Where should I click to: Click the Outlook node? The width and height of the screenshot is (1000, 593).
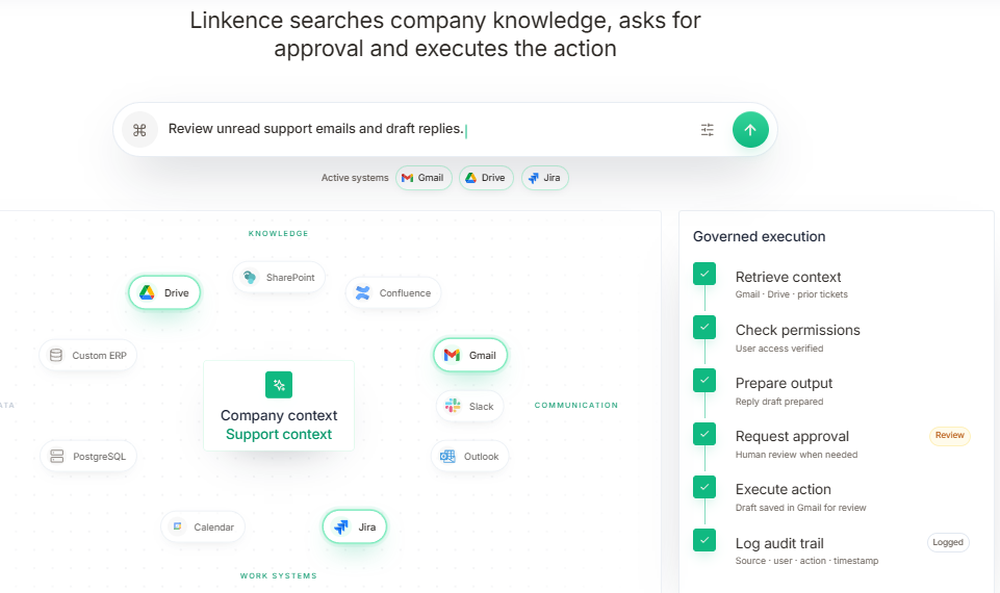(470, 457)
